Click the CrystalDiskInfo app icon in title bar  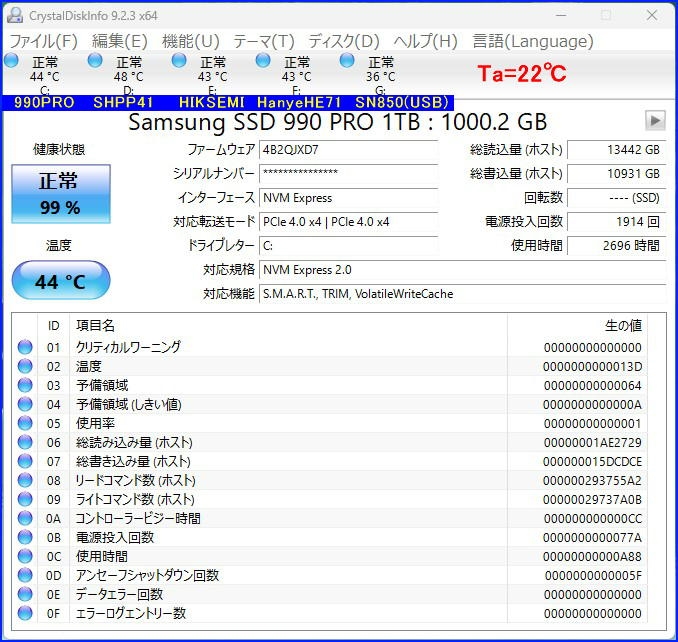(x=15, y=15)
